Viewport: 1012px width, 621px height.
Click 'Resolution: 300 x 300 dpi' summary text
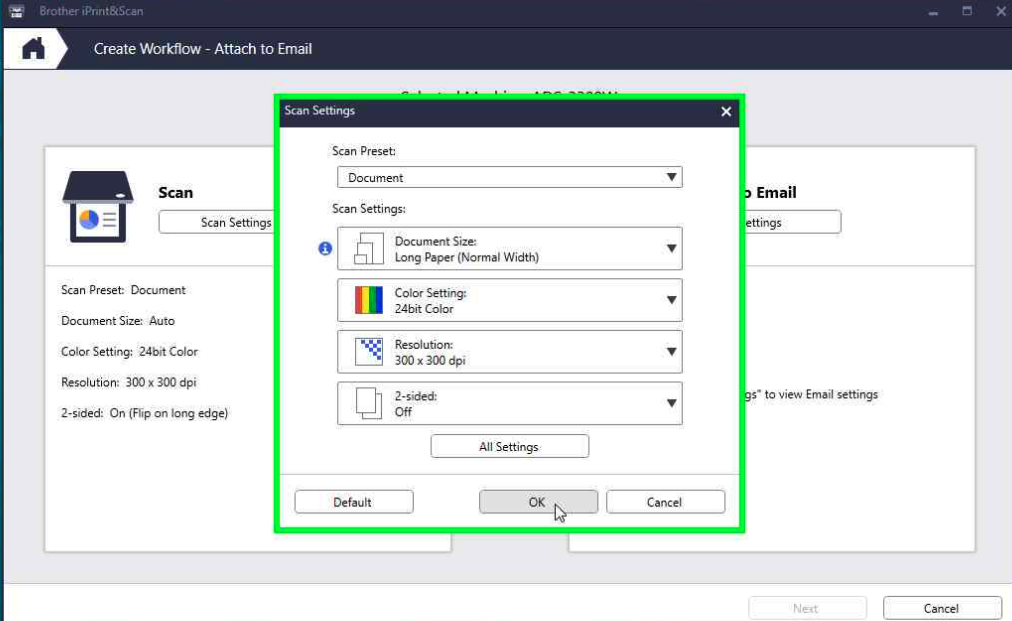(x=128, y=382)
